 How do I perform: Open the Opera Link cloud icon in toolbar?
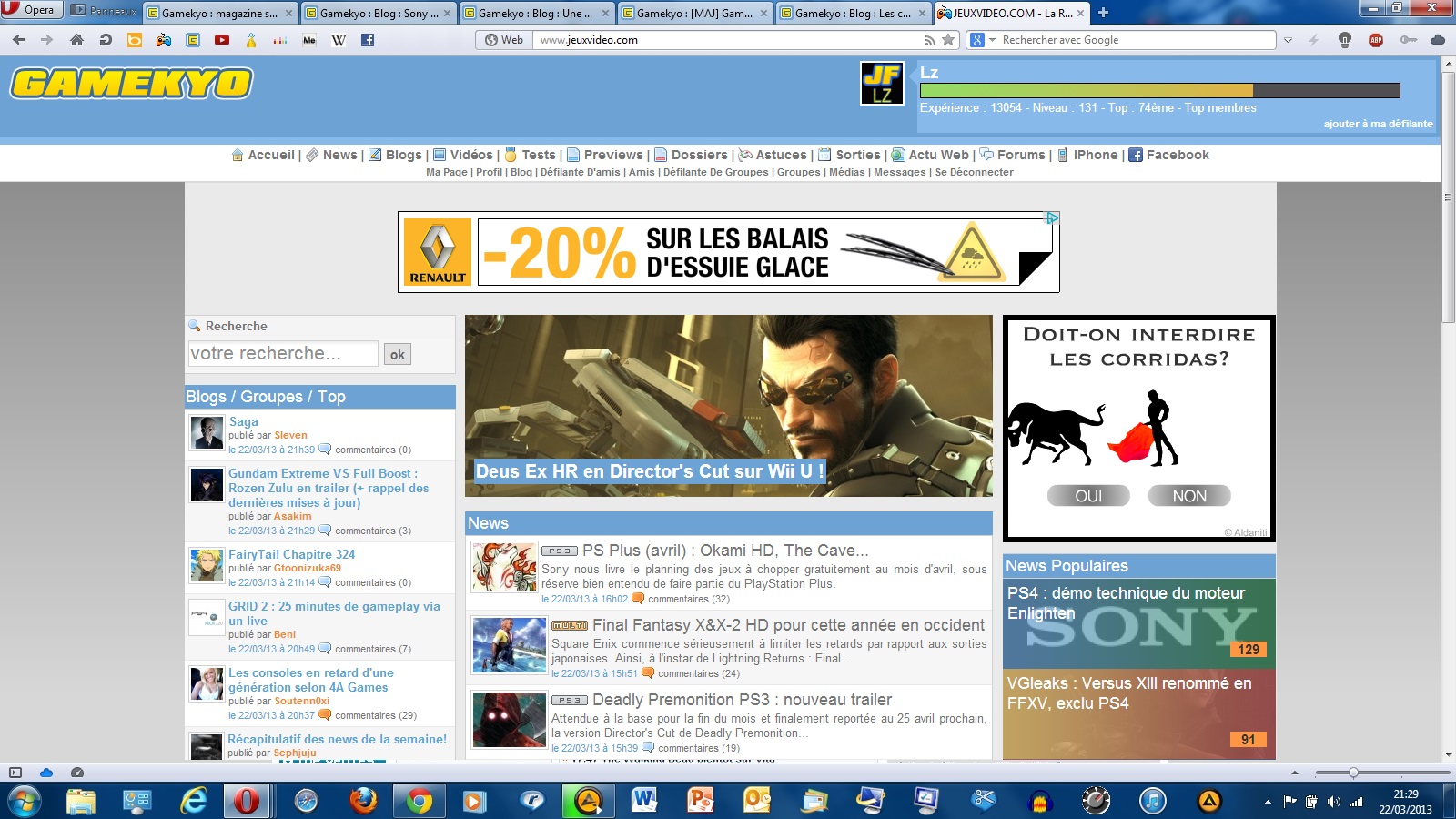1438,40
